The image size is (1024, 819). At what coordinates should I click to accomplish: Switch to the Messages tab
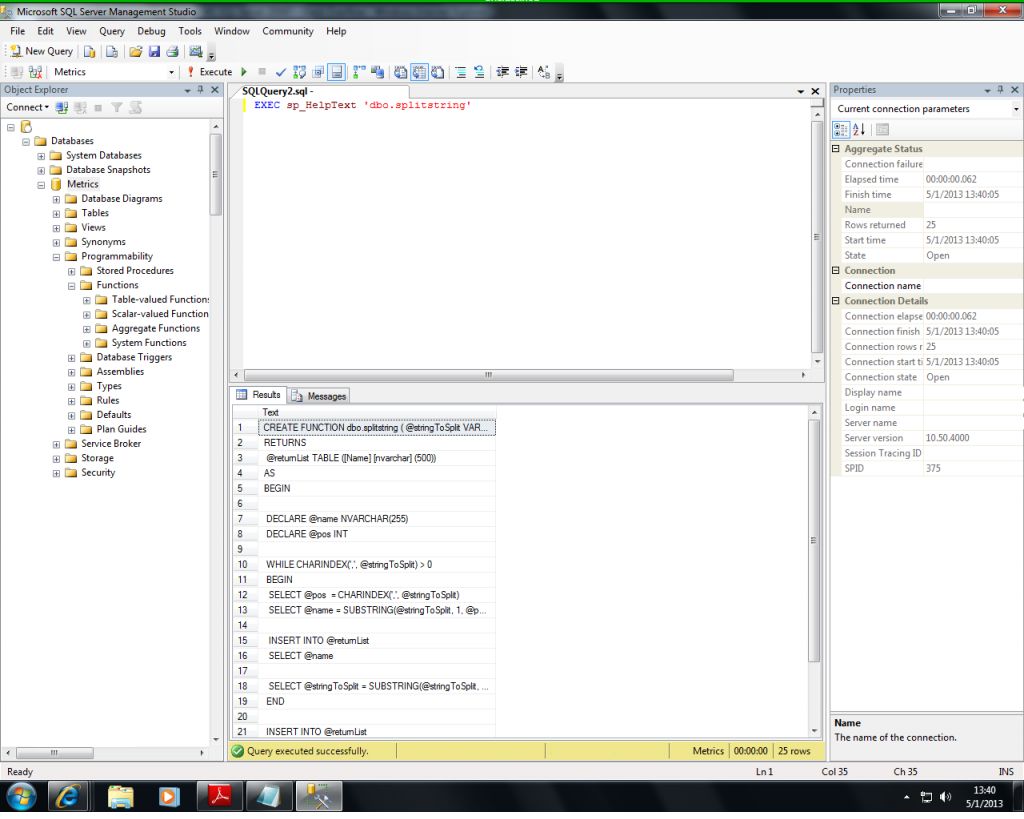[319, 396]
